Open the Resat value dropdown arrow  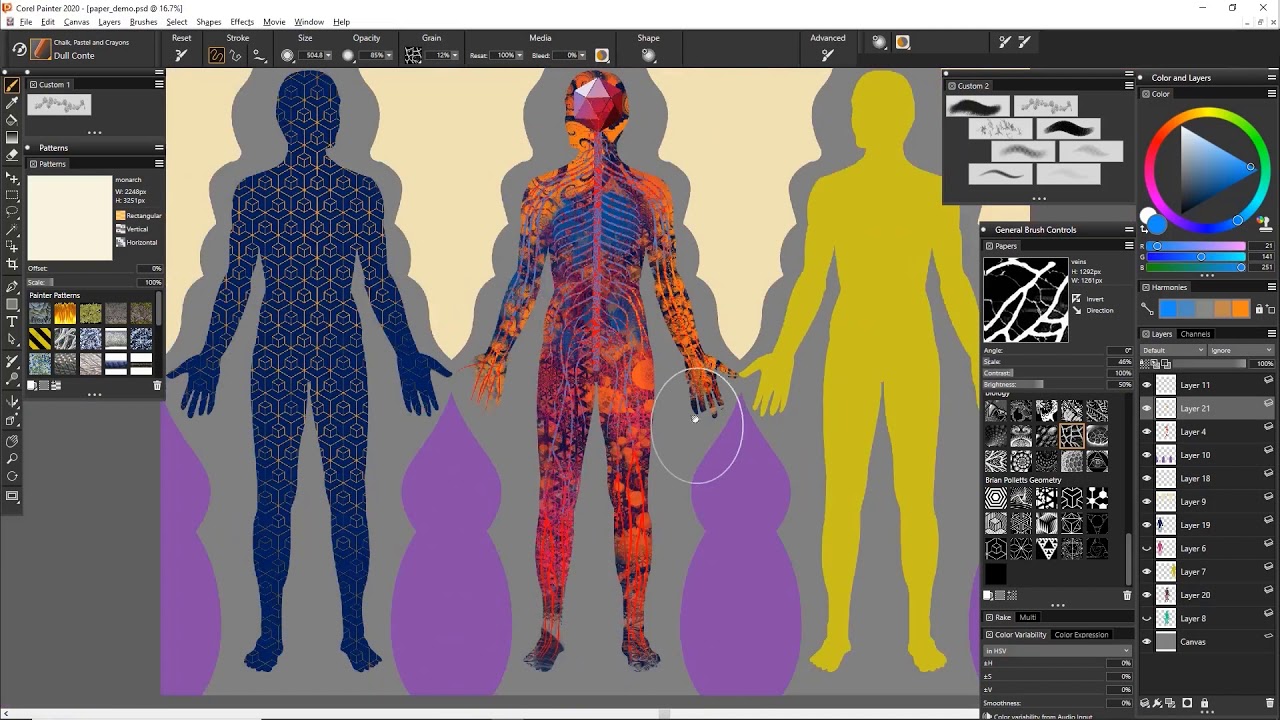(520, 56)
